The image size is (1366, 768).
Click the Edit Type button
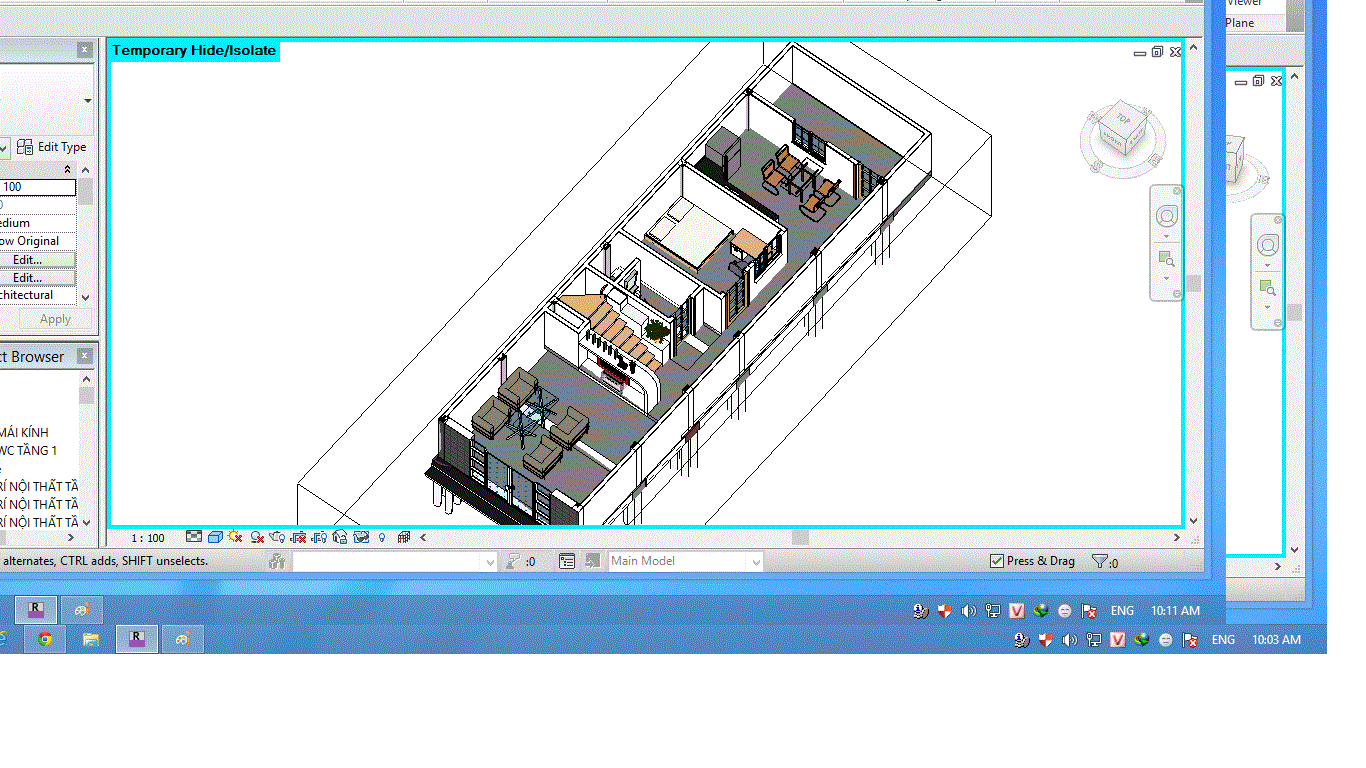[x=52, y=147]
